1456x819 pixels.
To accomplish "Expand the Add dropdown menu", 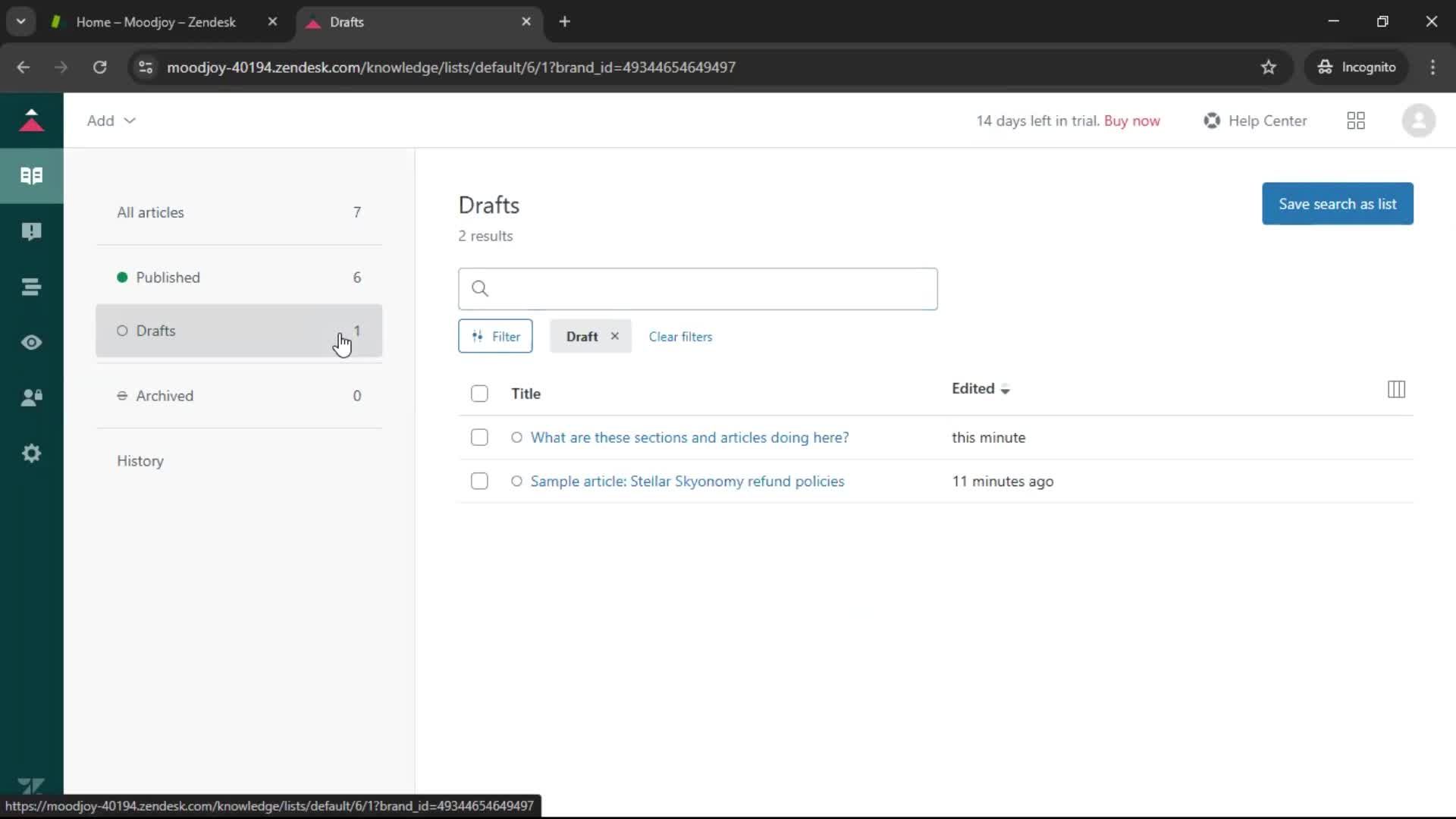I will [111, 121].
